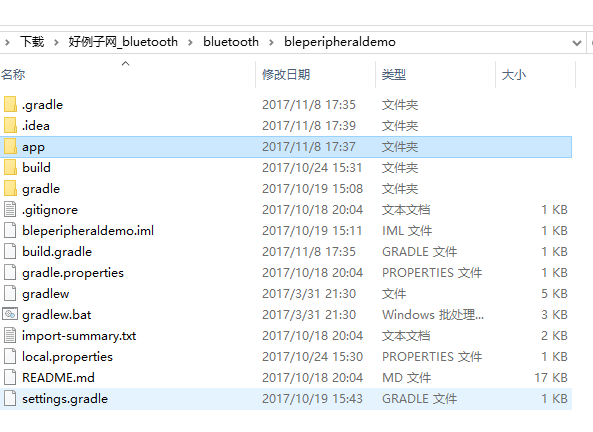Click the README.md file icon

click(10, 377)
